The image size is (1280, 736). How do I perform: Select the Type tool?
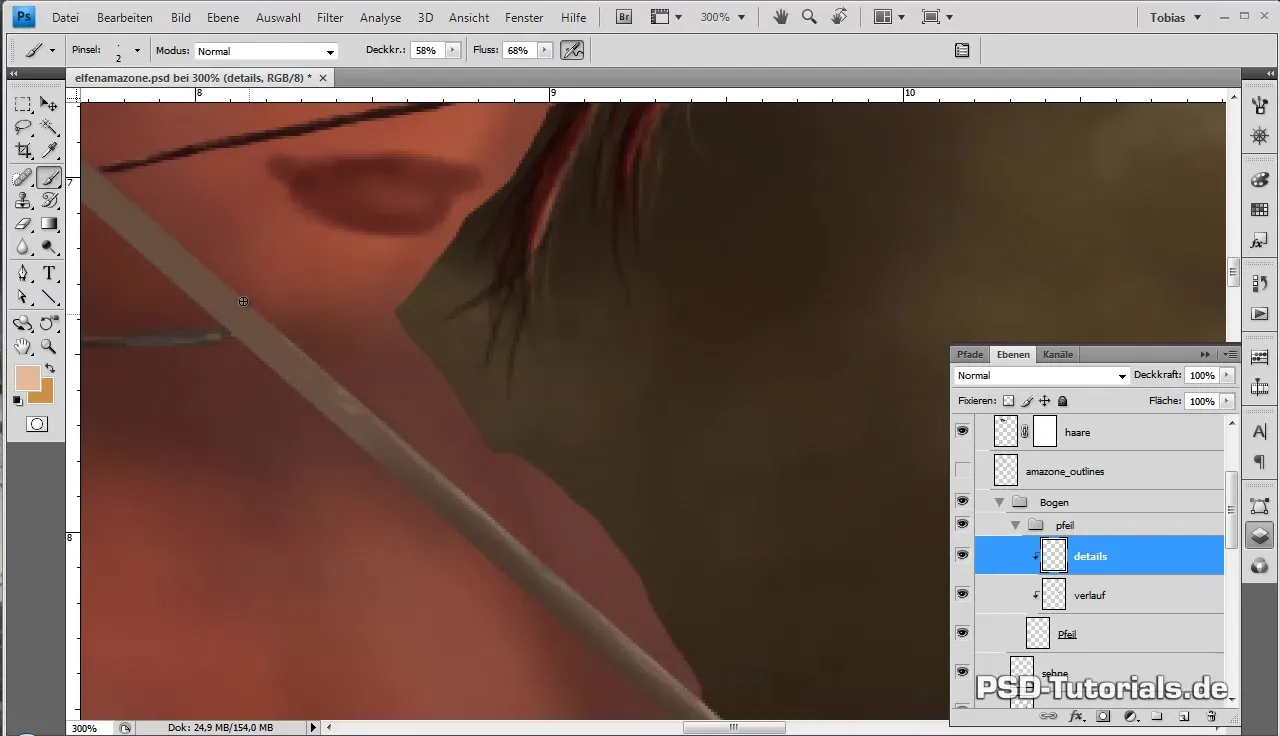[x=48, y=273]
